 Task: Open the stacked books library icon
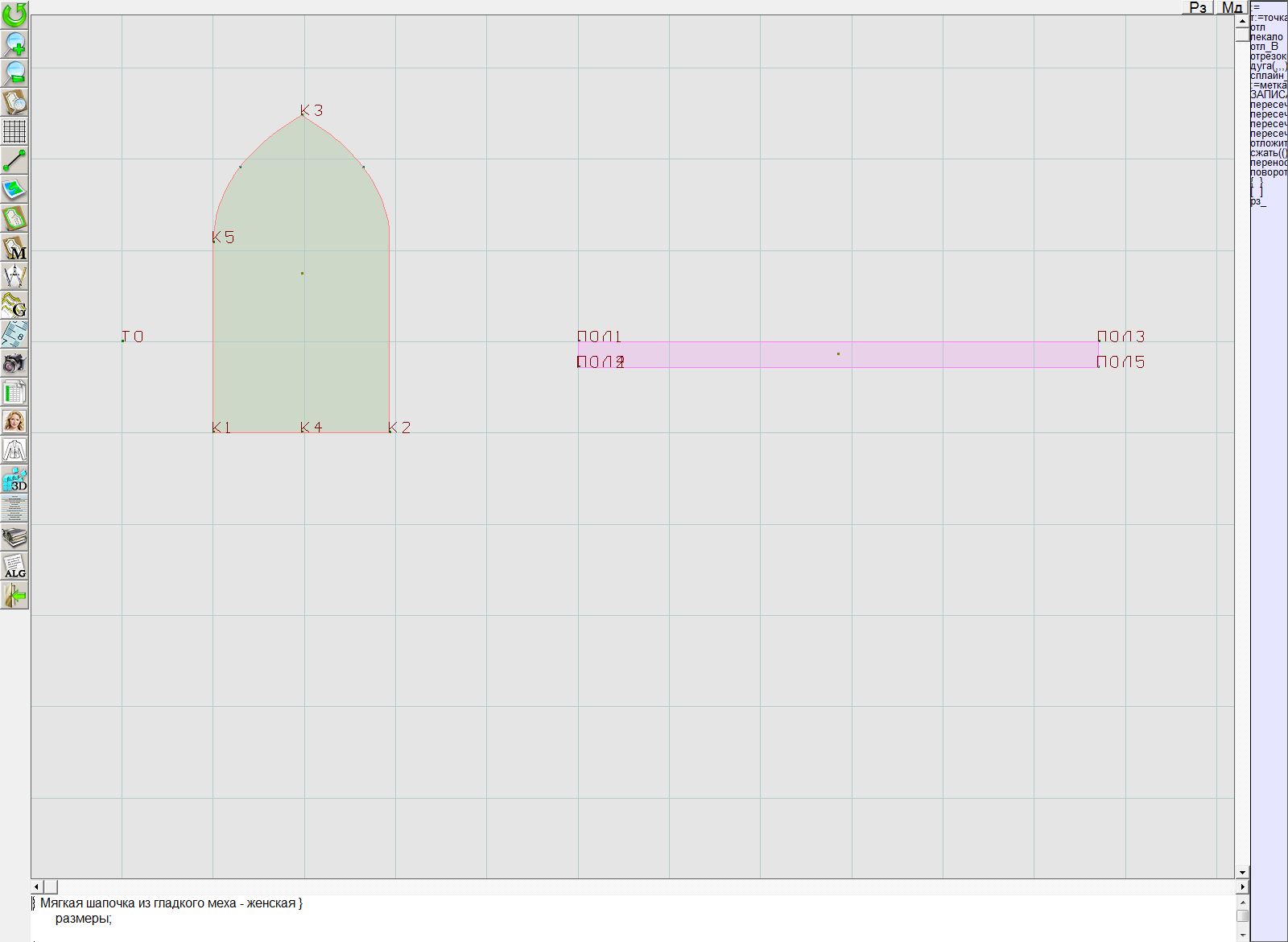[14, 537]
